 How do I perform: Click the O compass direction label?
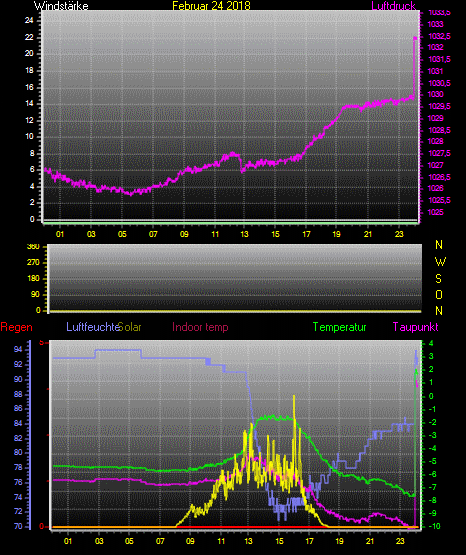[439, 294]
